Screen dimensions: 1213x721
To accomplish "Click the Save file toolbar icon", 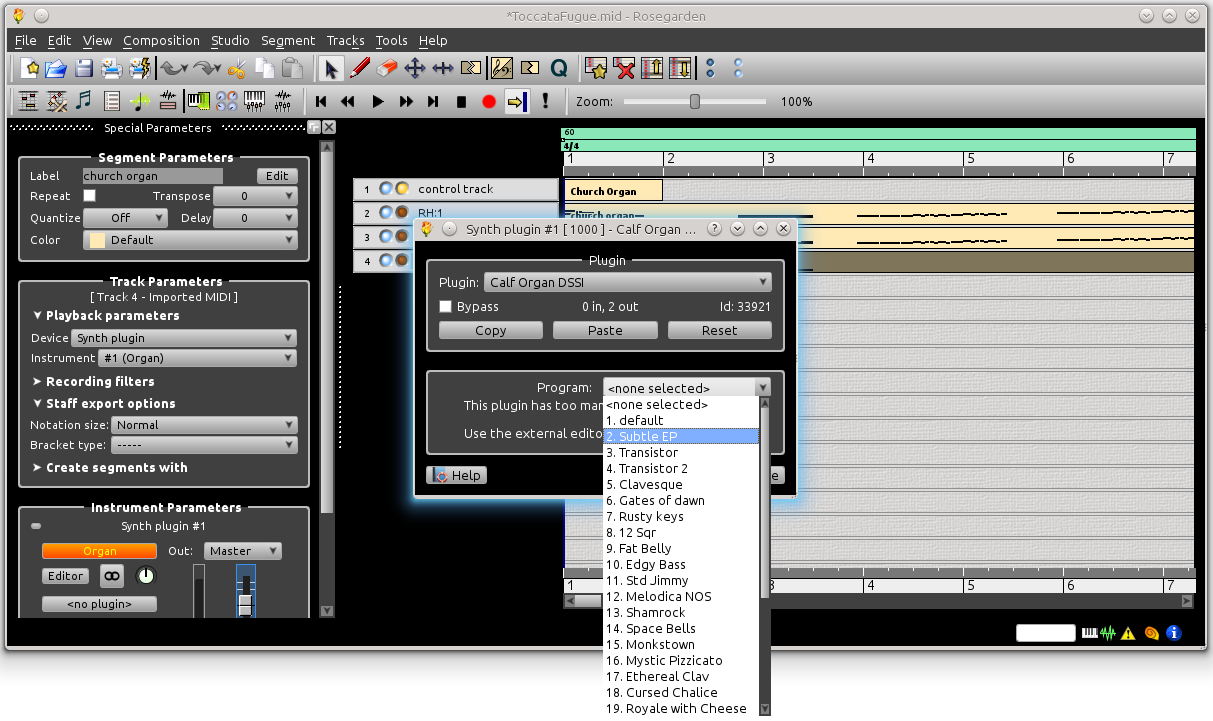I will pyautogui.click(x=84, y=69).
